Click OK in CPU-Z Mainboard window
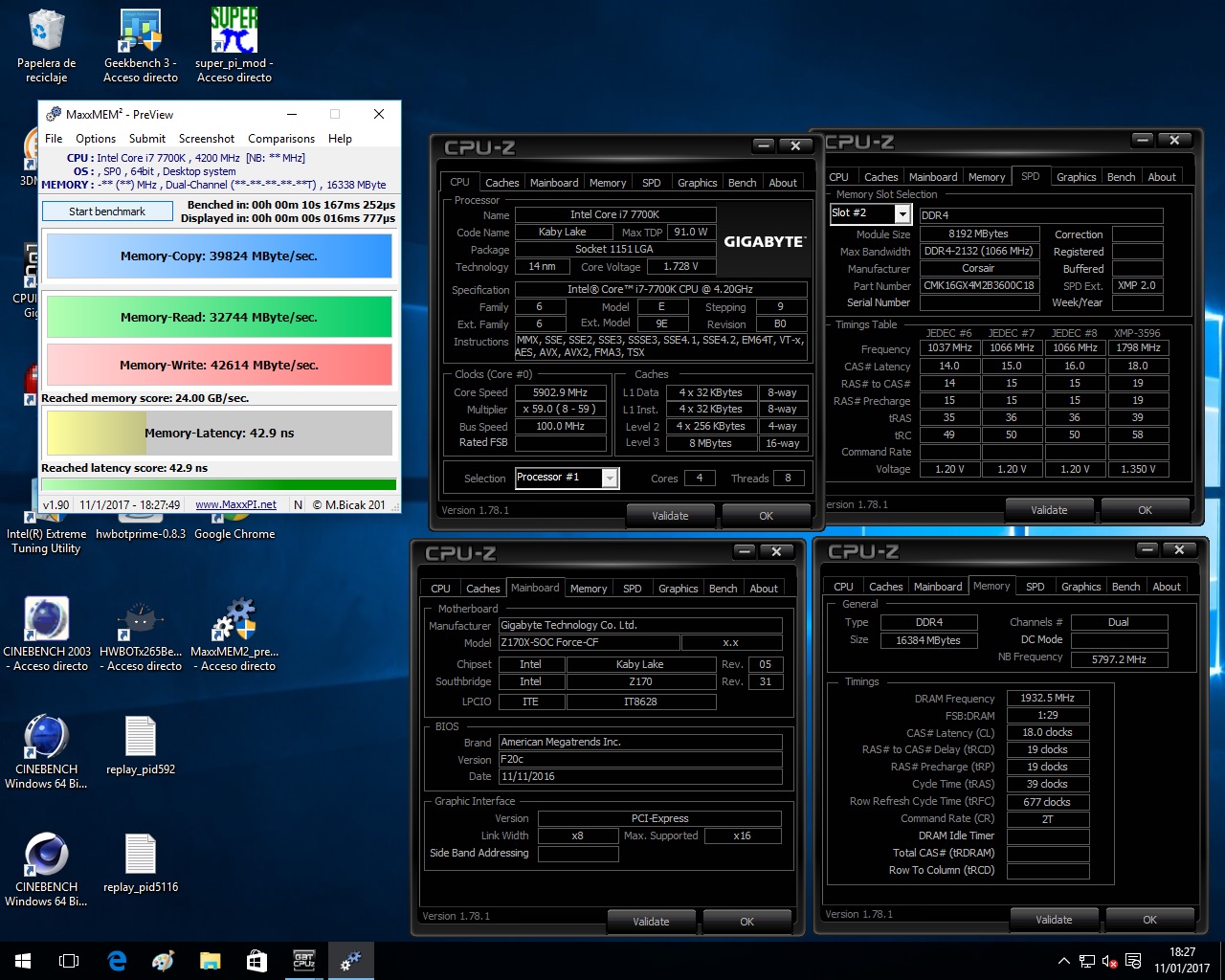The height and width of the screenshot is (980, 1225). point(746,922)
